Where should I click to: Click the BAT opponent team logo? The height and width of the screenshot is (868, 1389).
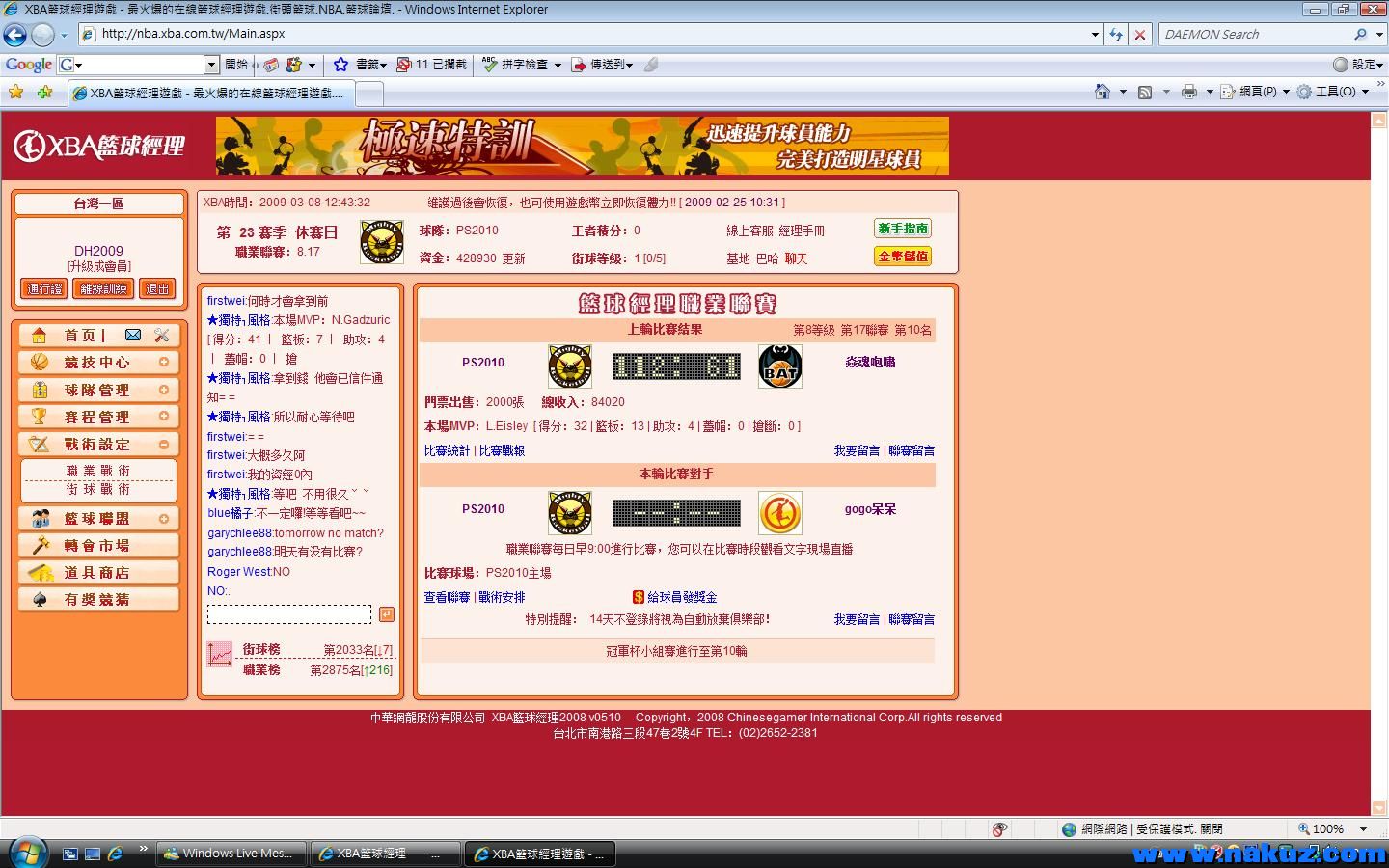(x=779, y=366)
